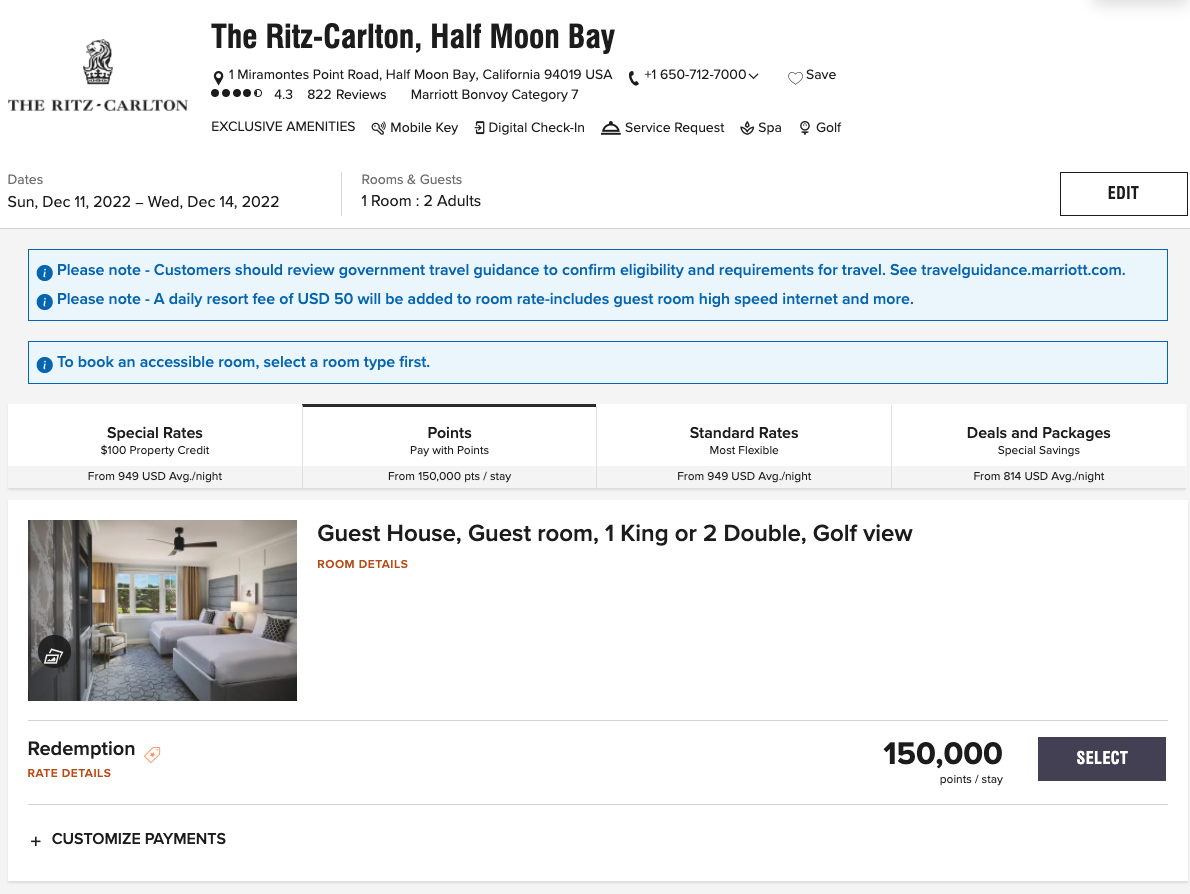This screenshot has width=1190, height=894.
Task: Open the guest room photo thumbnail
Action: pos(162,610)
